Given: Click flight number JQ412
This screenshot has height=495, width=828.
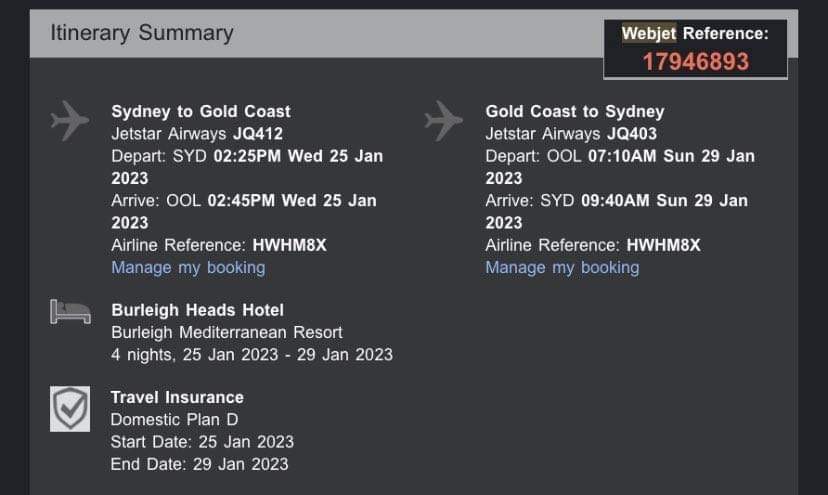Looking at the screenshot, I should coord(265,134).
